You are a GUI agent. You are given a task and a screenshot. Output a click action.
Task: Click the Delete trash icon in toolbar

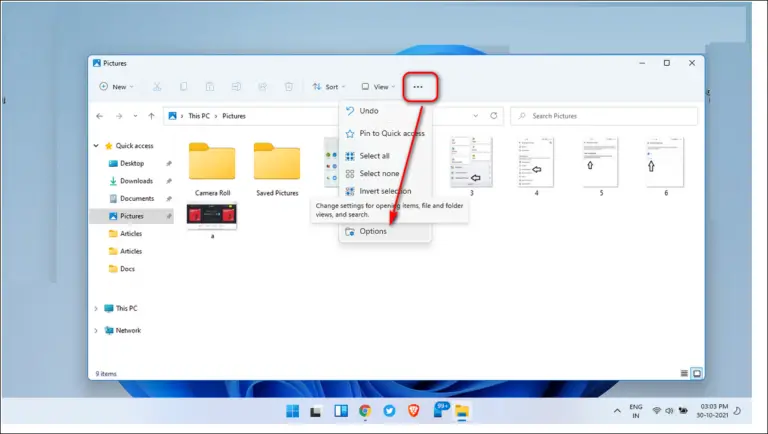(x=289, y=87)
